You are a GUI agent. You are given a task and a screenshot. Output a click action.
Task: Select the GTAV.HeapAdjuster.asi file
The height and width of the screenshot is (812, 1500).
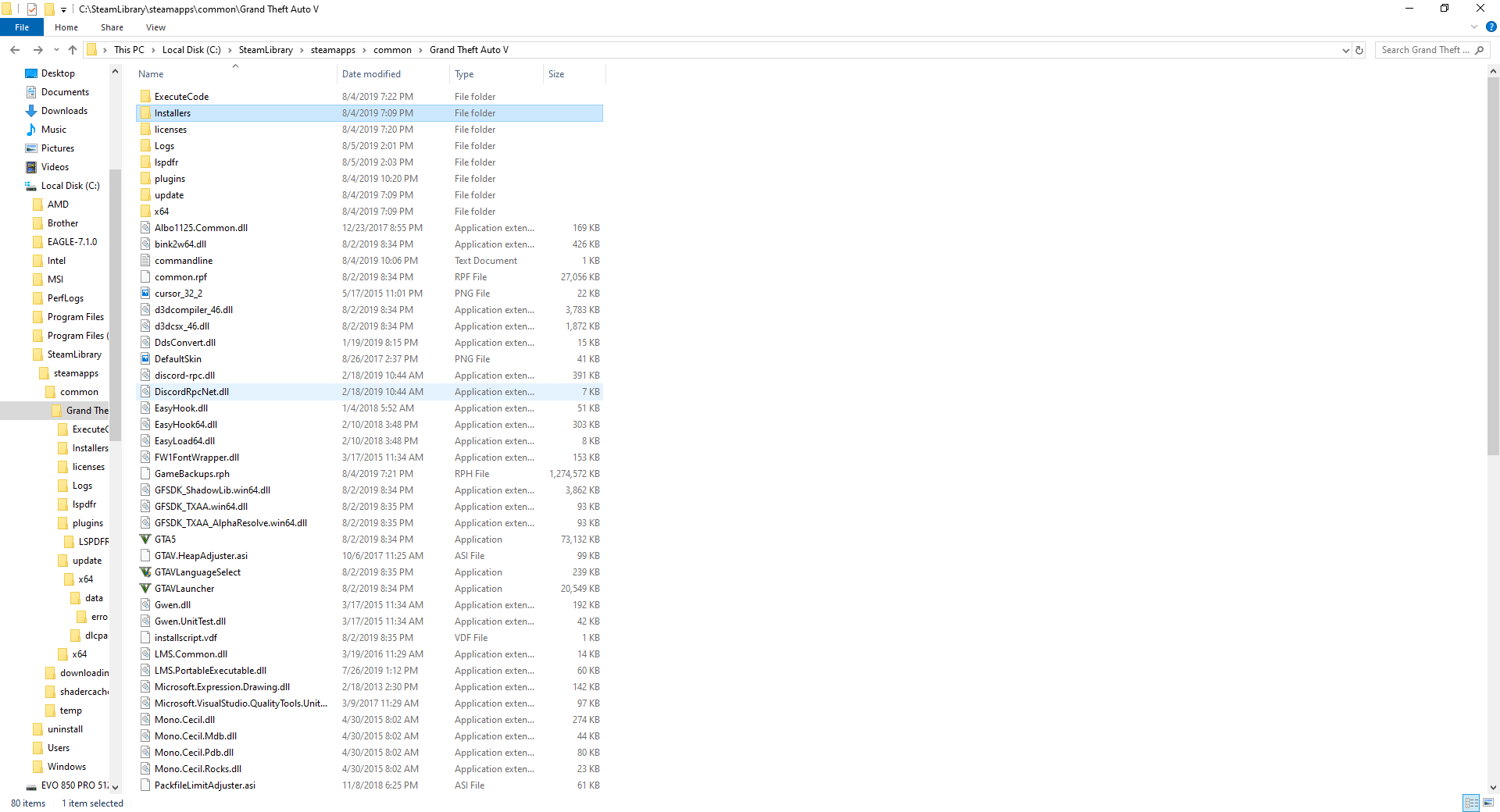point(370,556)
